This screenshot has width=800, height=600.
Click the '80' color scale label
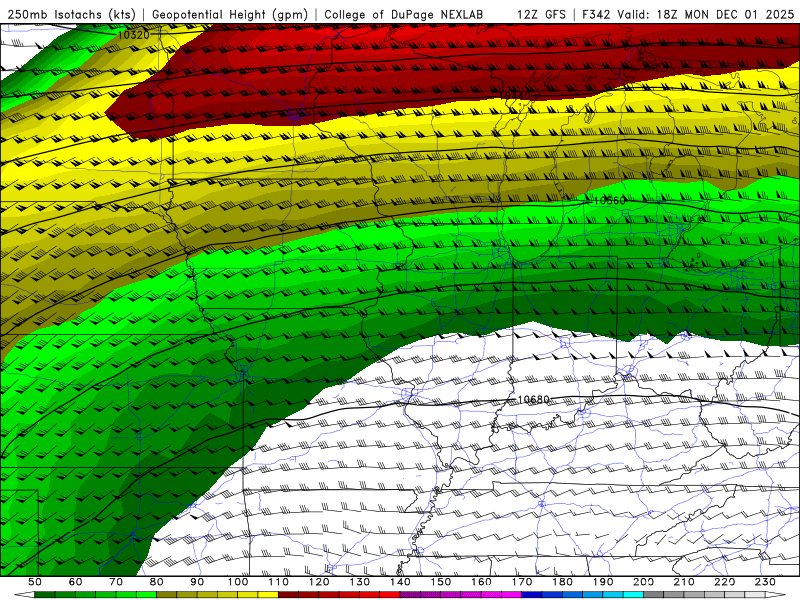click(x=157, y=582)
